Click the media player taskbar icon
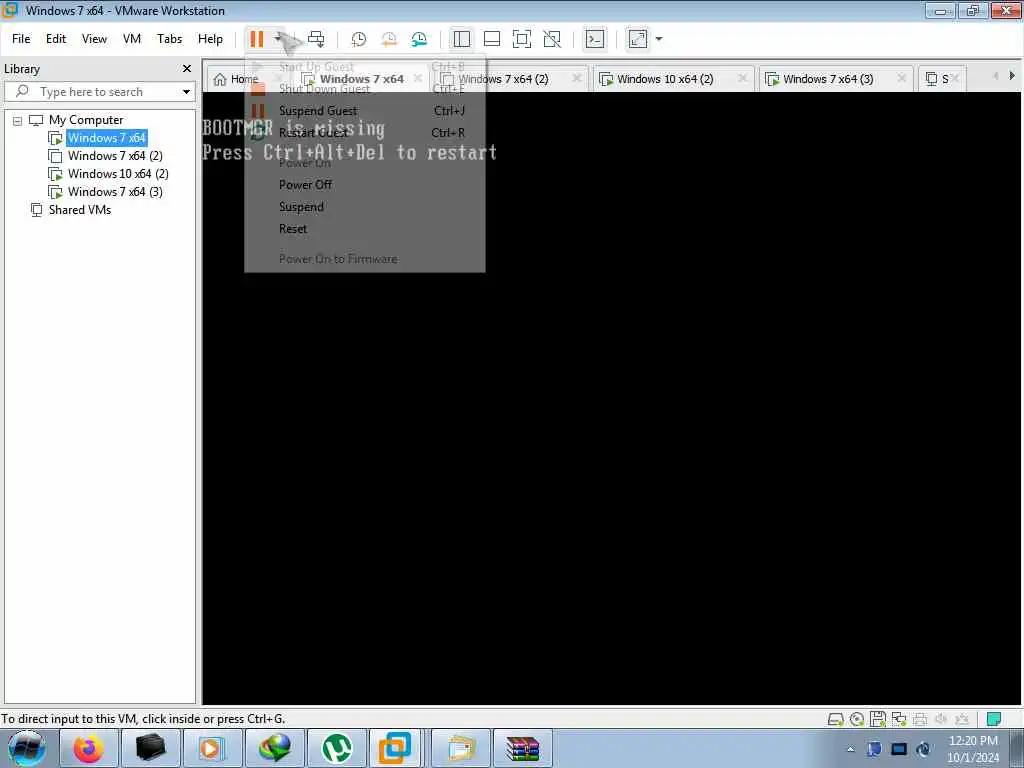This screenshot has width=1024, height=768. point(212,749)
